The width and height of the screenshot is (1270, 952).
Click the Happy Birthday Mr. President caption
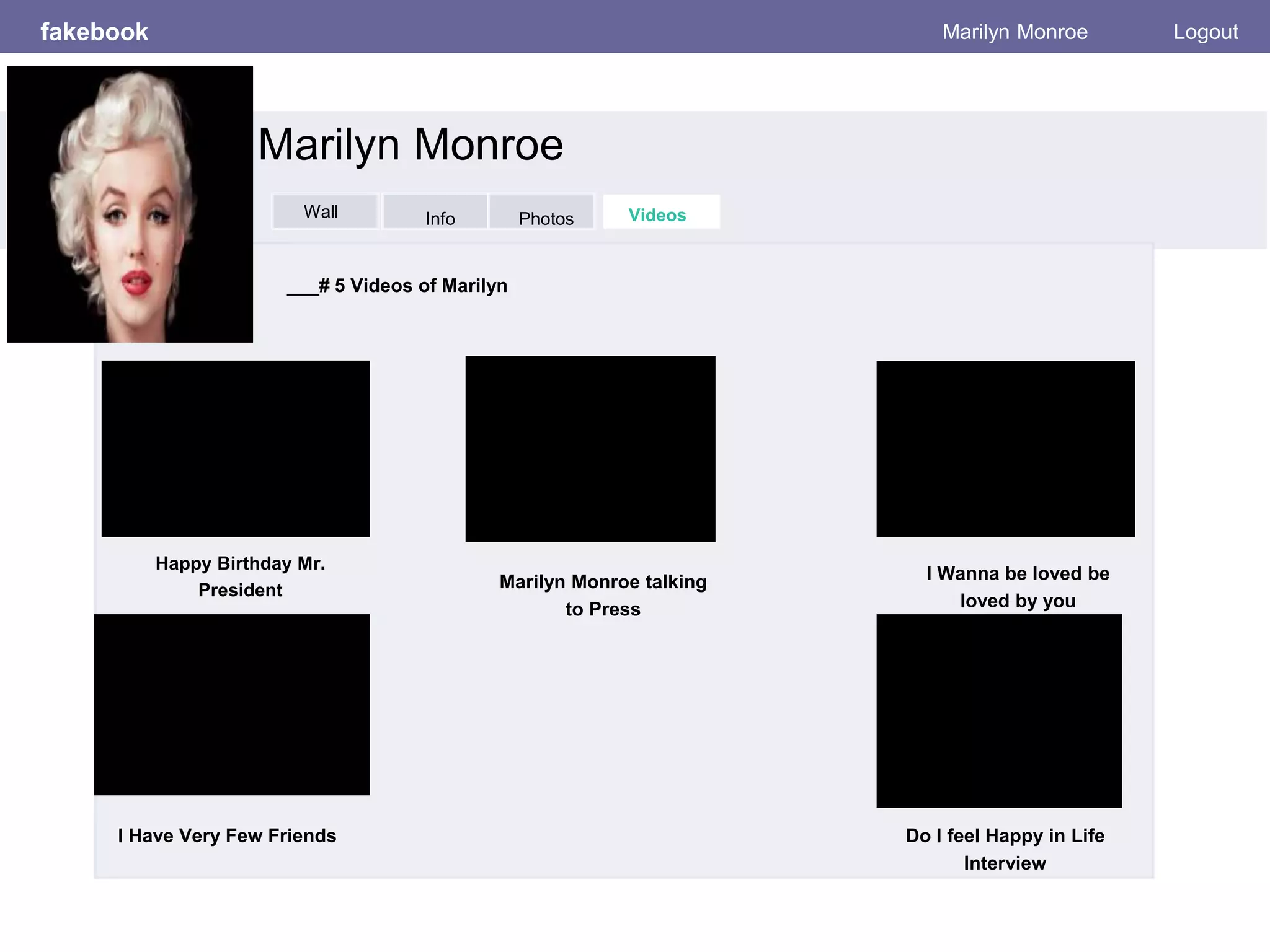coord(241,576)
